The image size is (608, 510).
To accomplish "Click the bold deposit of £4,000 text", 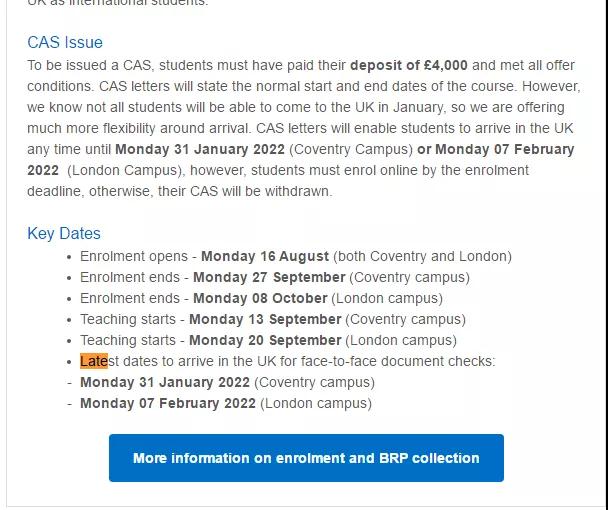I will [x=408, y=65].
